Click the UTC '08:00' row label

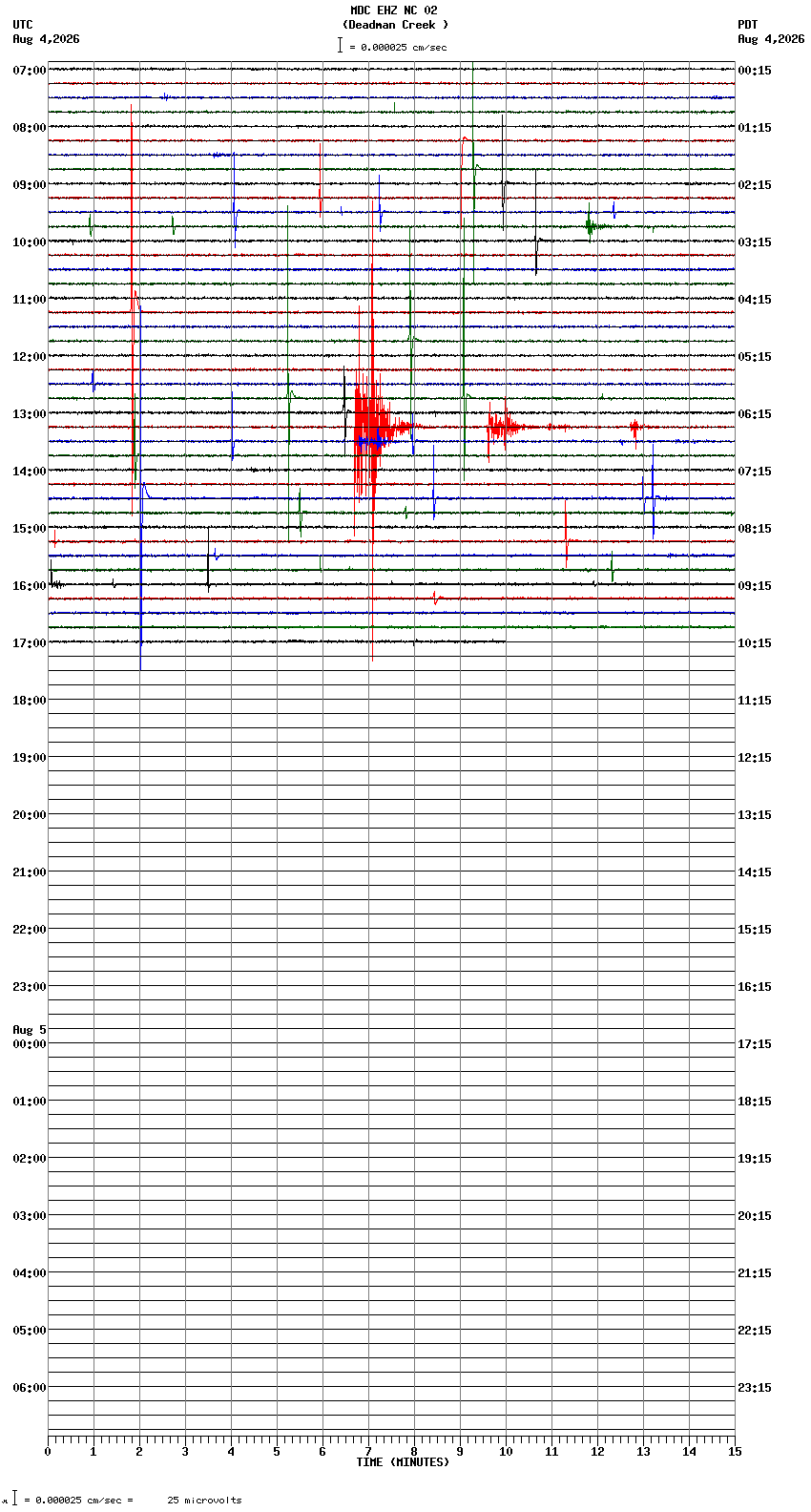tap(30, 128)
